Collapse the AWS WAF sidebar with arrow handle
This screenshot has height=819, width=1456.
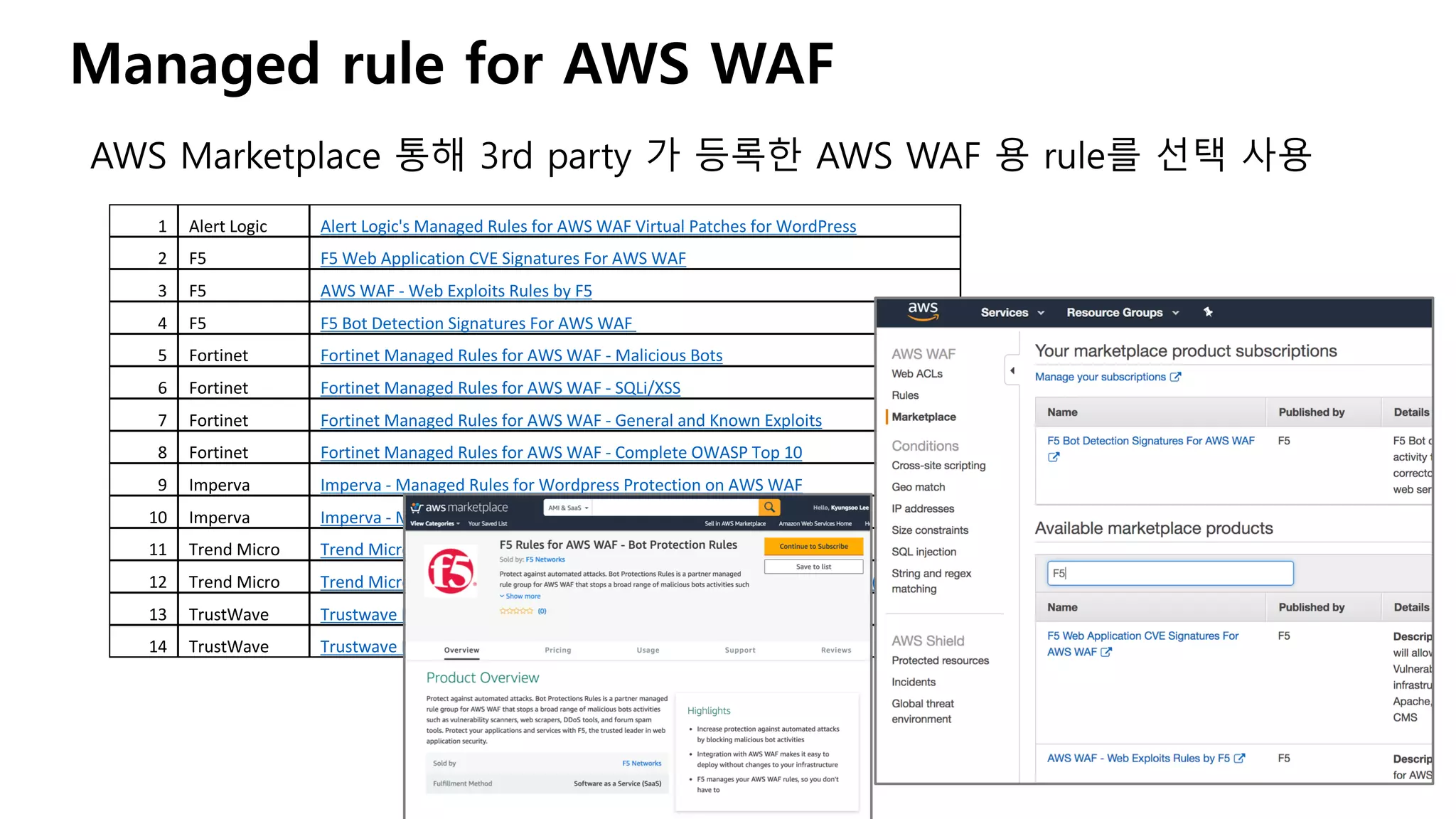tap(1012, 370)
